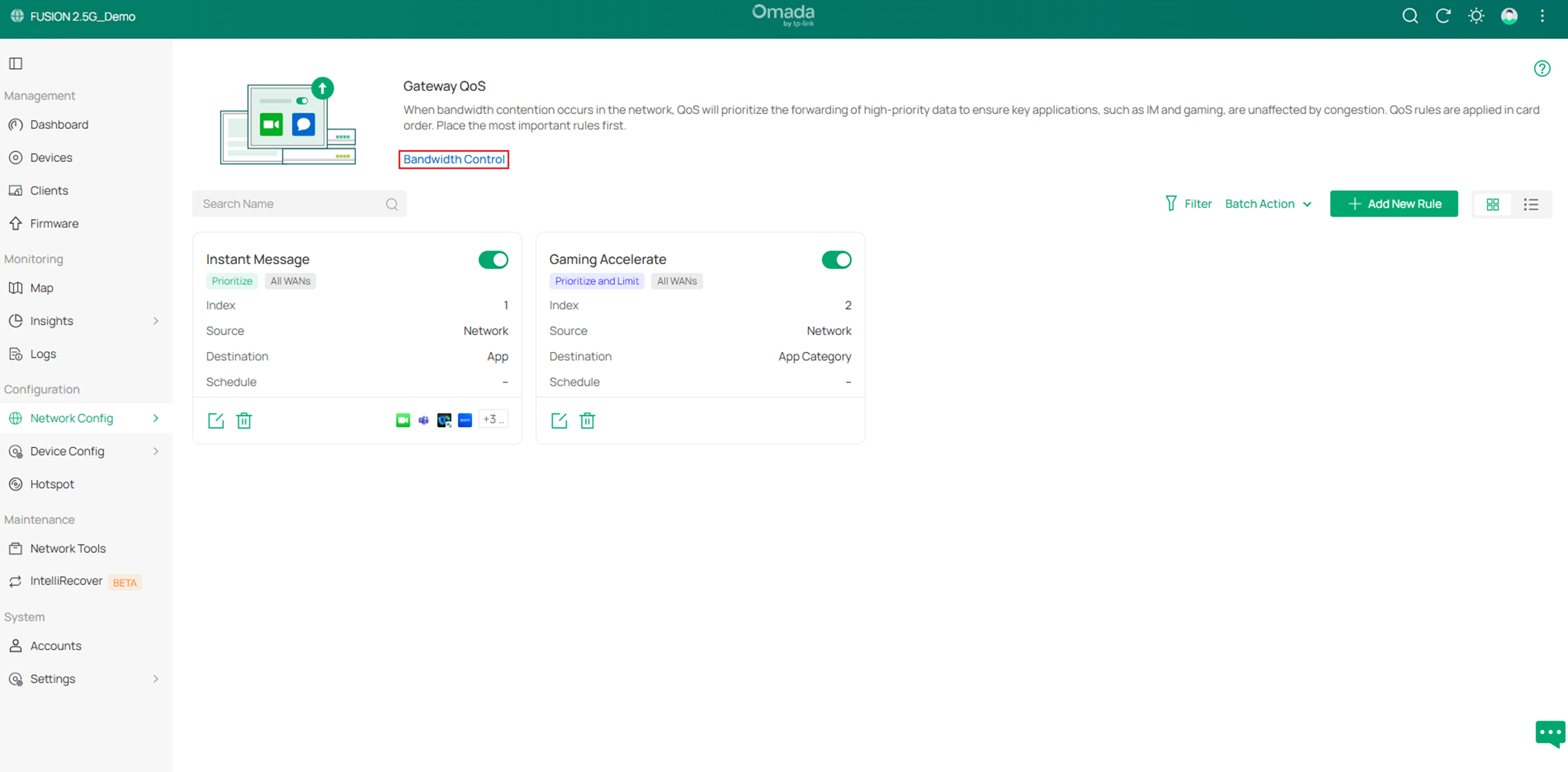Click All WANs tag on Gaming Accelerate

point(676,280)
